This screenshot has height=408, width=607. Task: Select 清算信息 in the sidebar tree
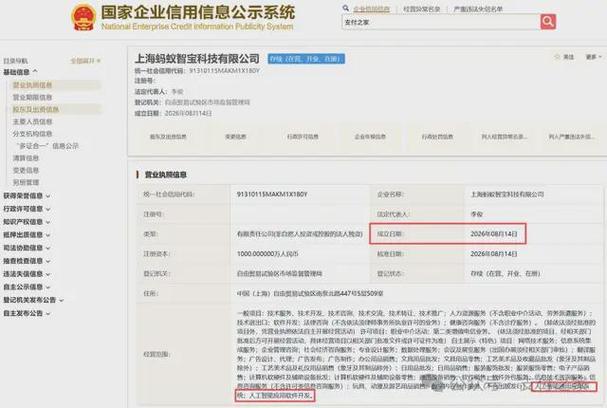(26, 158)
